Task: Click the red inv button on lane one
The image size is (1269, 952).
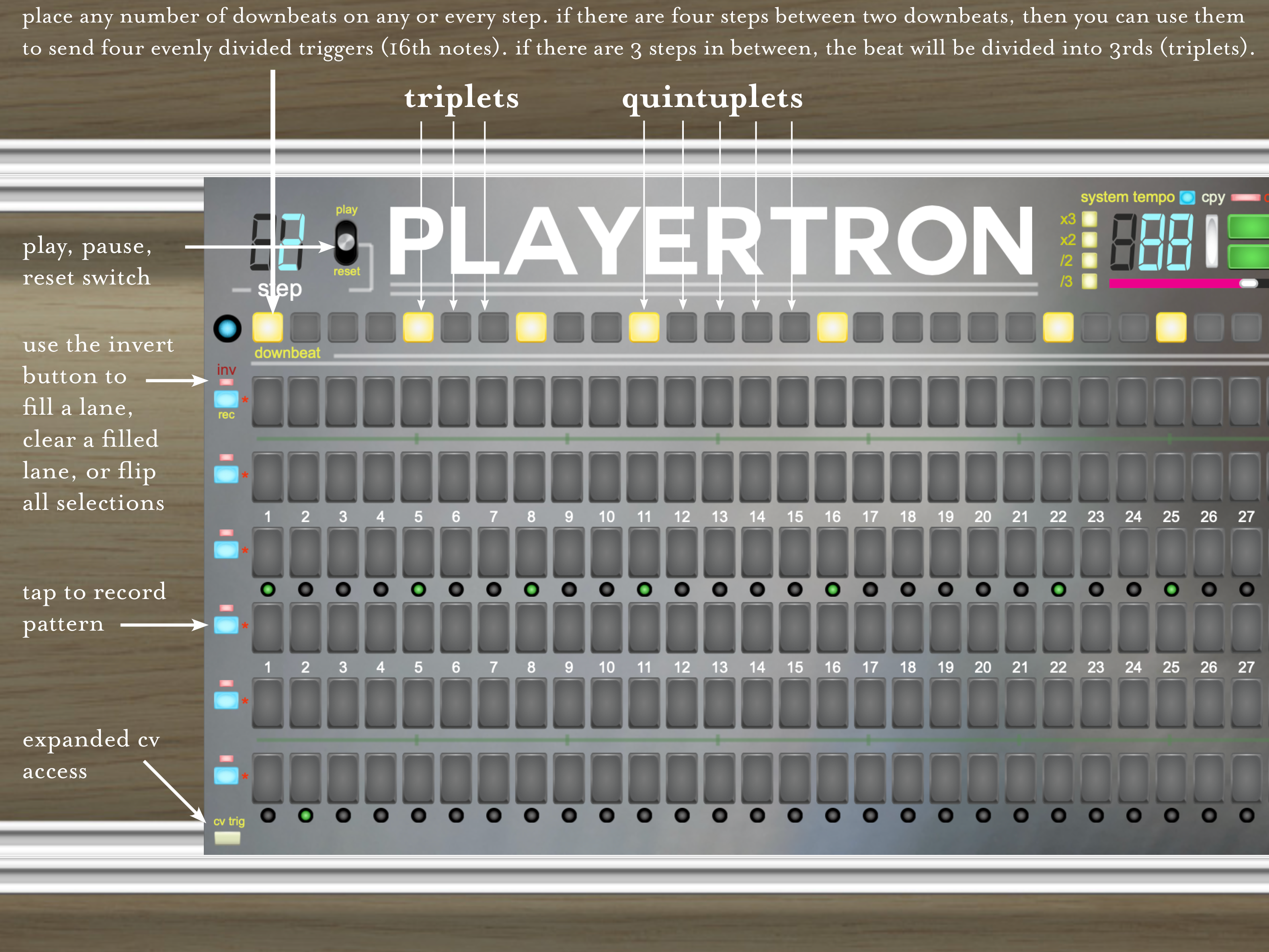Action: [x=227, y=382]
